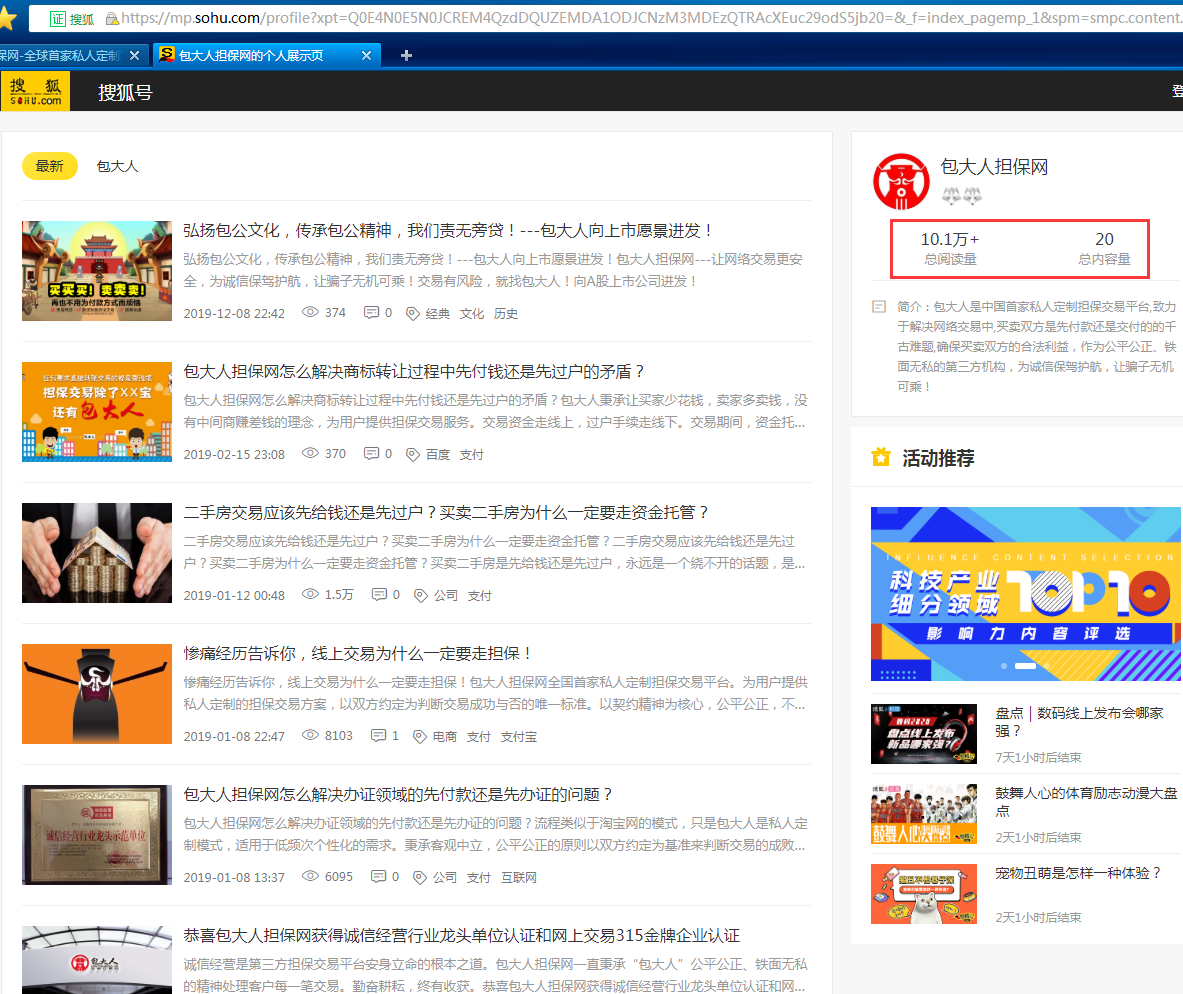Open the orange 惨痛经历 article thumbnail
Viewport: 1183px width, 994px height.
coord(97,694)
